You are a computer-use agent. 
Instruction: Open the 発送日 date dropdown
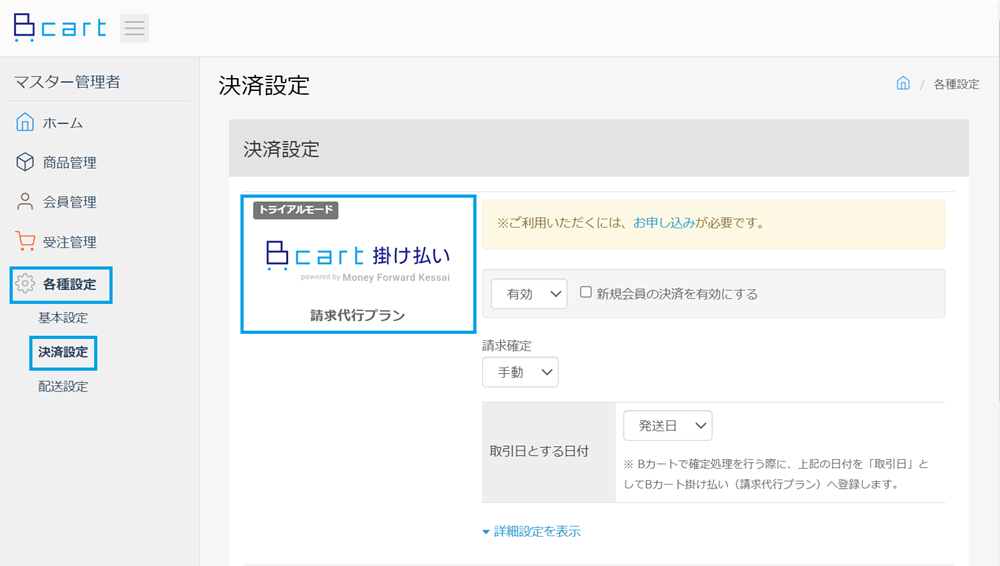668,426
